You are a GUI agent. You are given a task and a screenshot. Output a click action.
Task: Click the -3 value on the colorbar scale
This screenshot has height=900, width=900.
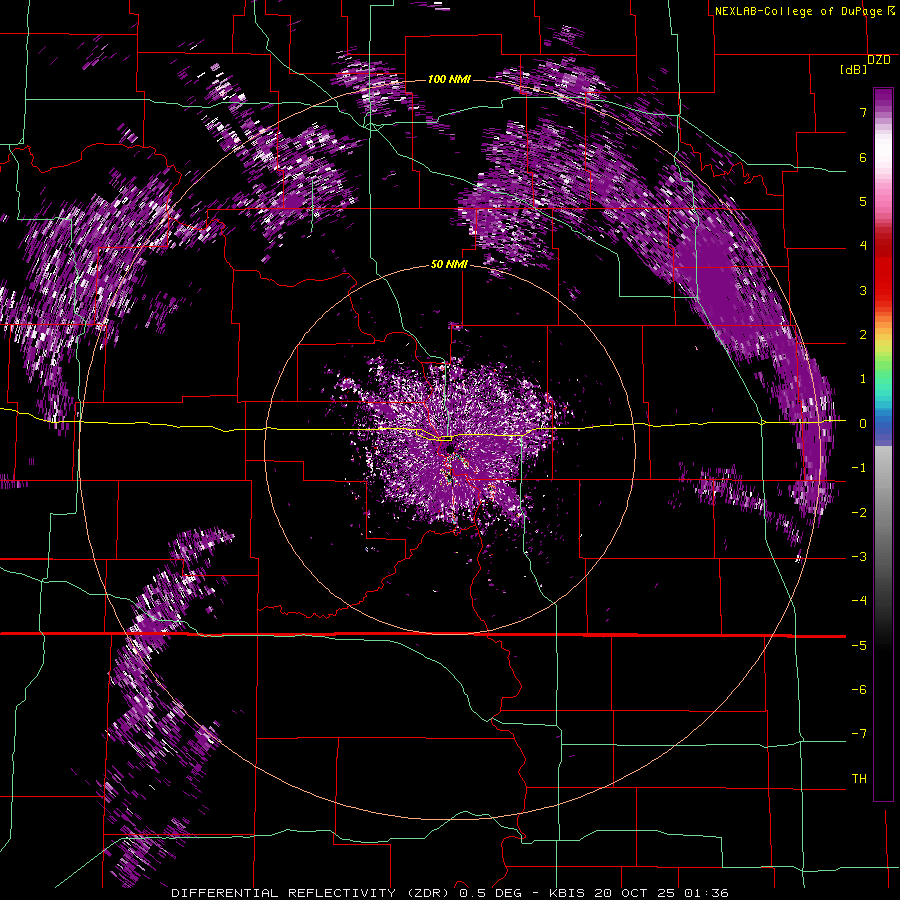click(859, 557)
